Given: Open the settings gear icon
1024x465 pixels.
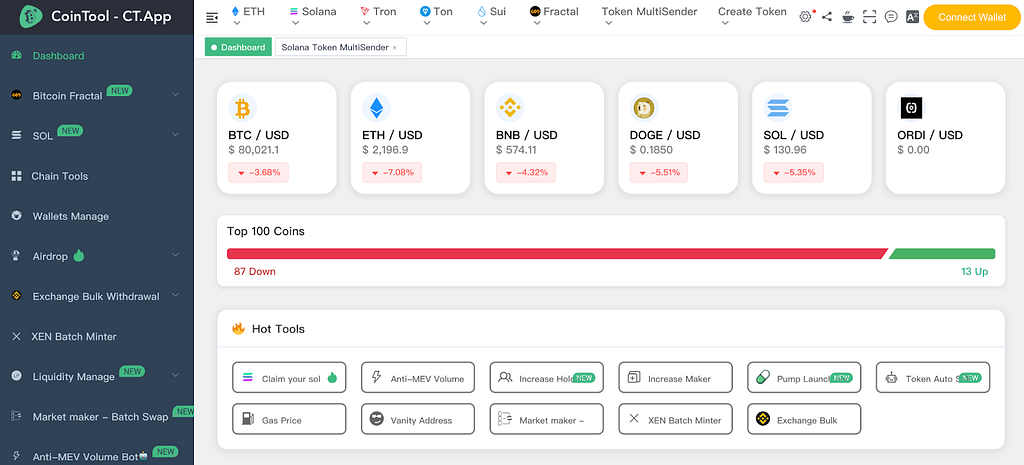Looking at the screenshot, I should tap(805, 17).
